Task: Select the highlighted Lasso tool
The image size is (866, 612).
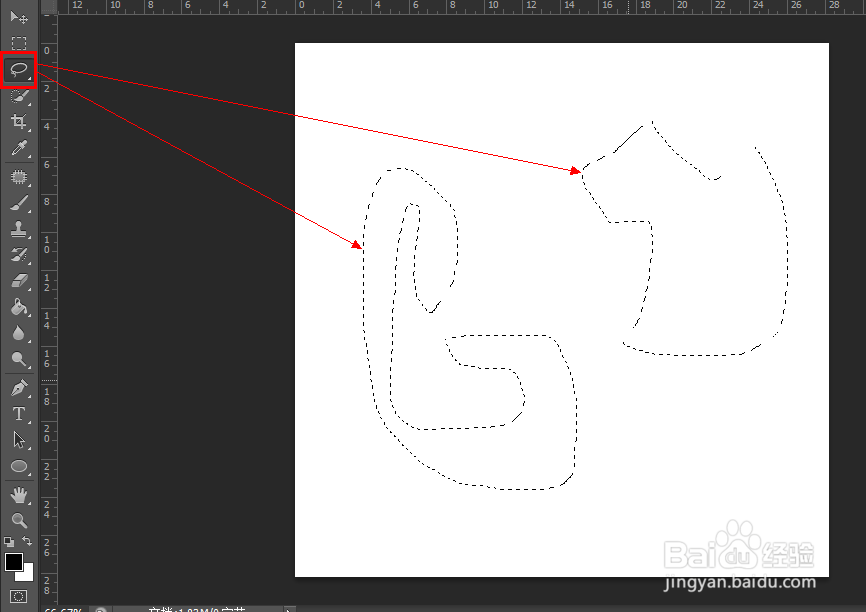Action: (19, 70)
